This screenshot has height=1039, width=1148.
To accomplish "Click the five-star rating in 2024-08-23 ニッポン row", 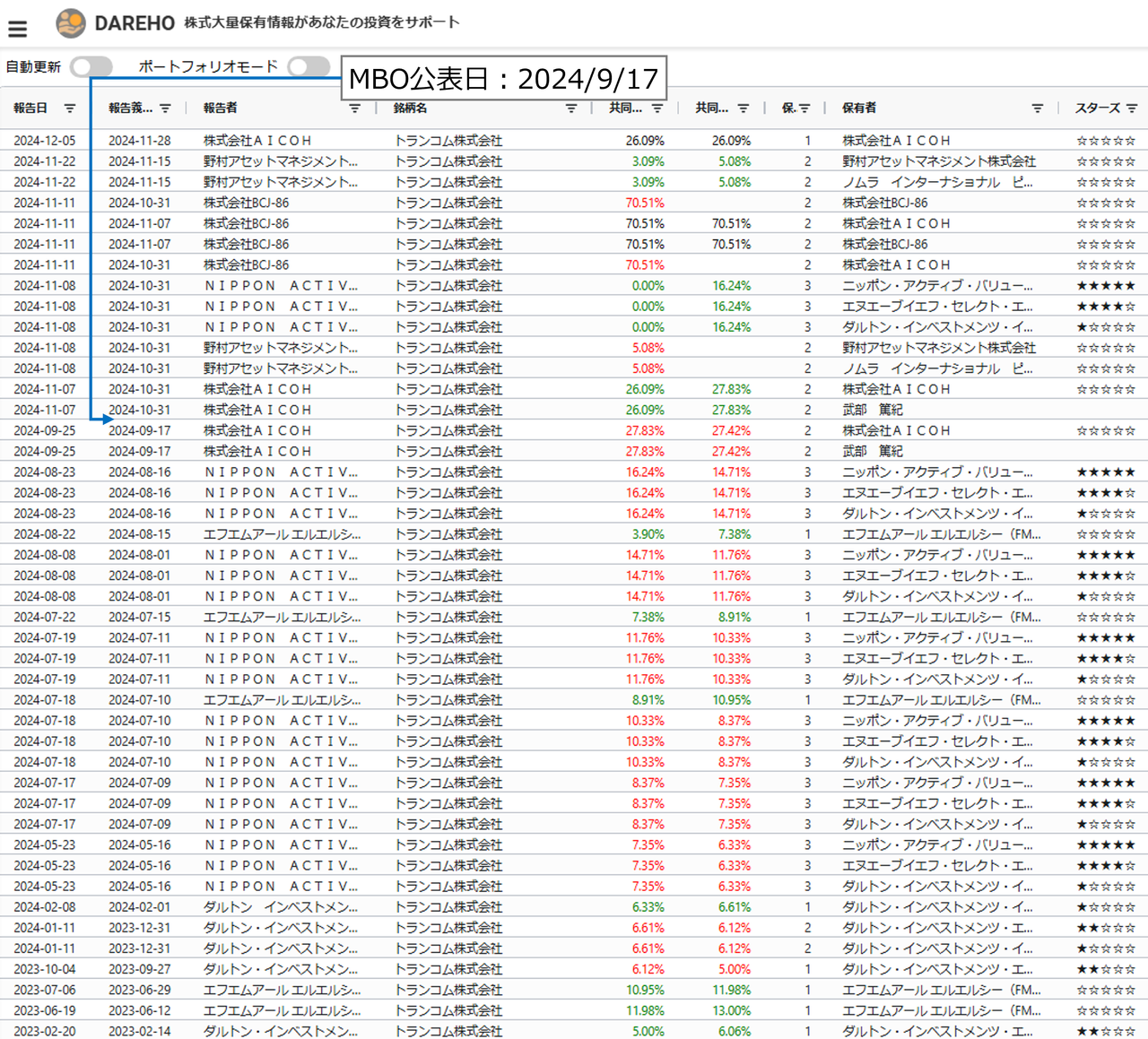I will [1105, 472].
